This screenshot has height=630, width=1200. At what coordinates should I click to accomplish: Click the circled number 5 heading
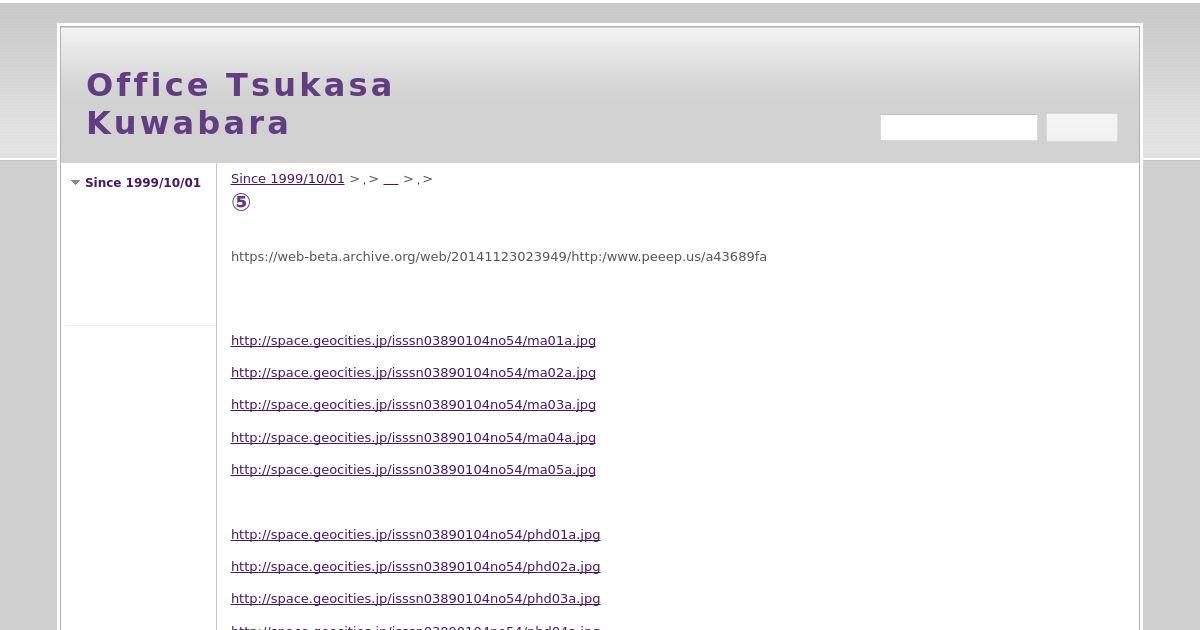pyautogui.click(x=241, y=203)
